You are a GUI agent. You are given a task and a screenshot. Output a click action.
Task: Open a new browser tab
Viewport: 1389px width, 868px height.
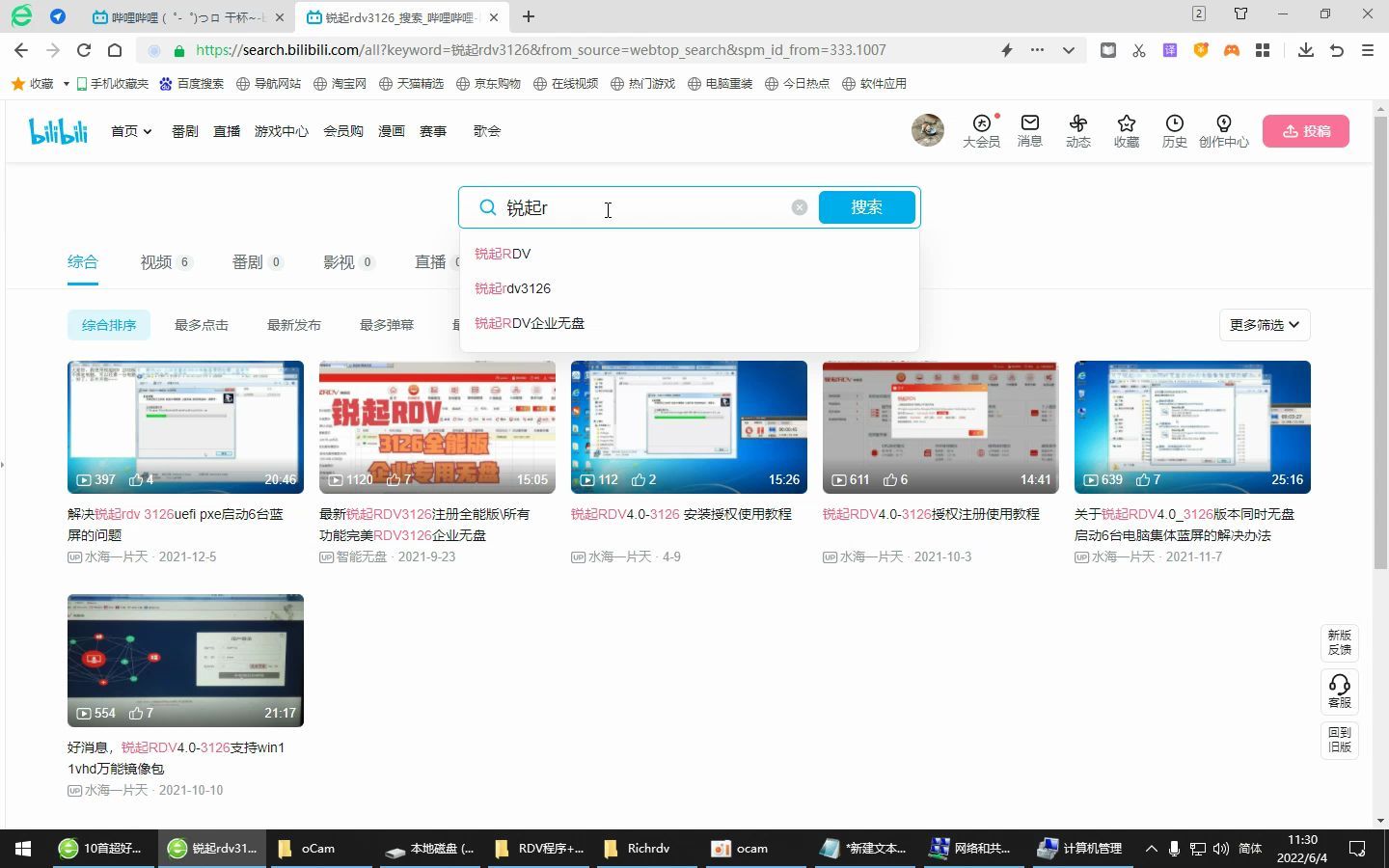point(529,16)
